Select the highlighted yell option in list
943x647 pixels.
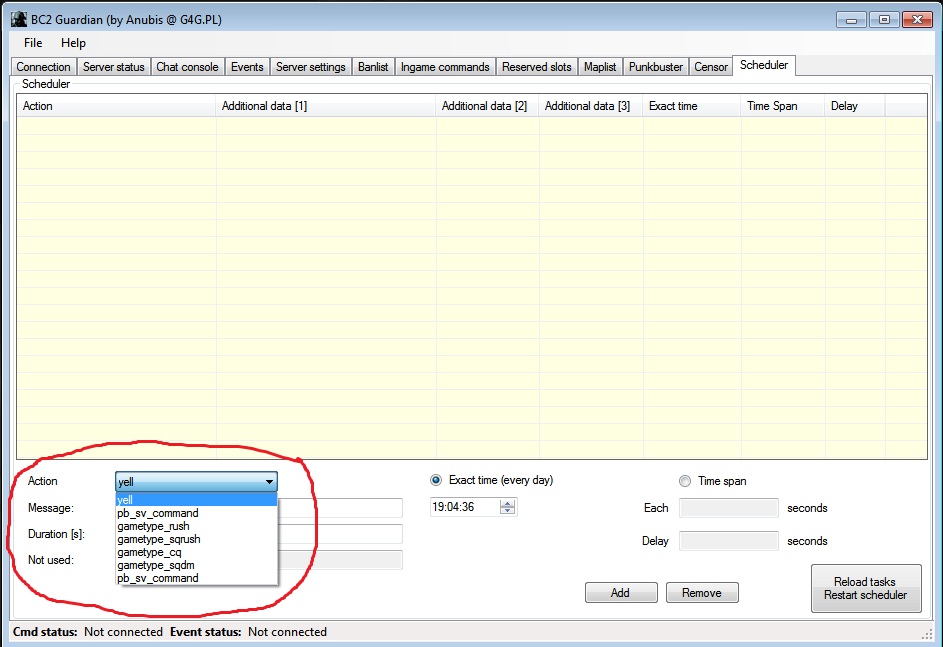[x=126, y=500]
